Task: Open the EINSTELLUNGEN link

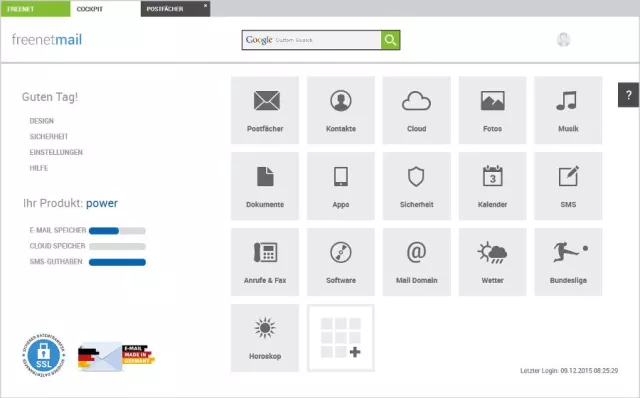Action: pyautogui.click(x=56, y=152)
